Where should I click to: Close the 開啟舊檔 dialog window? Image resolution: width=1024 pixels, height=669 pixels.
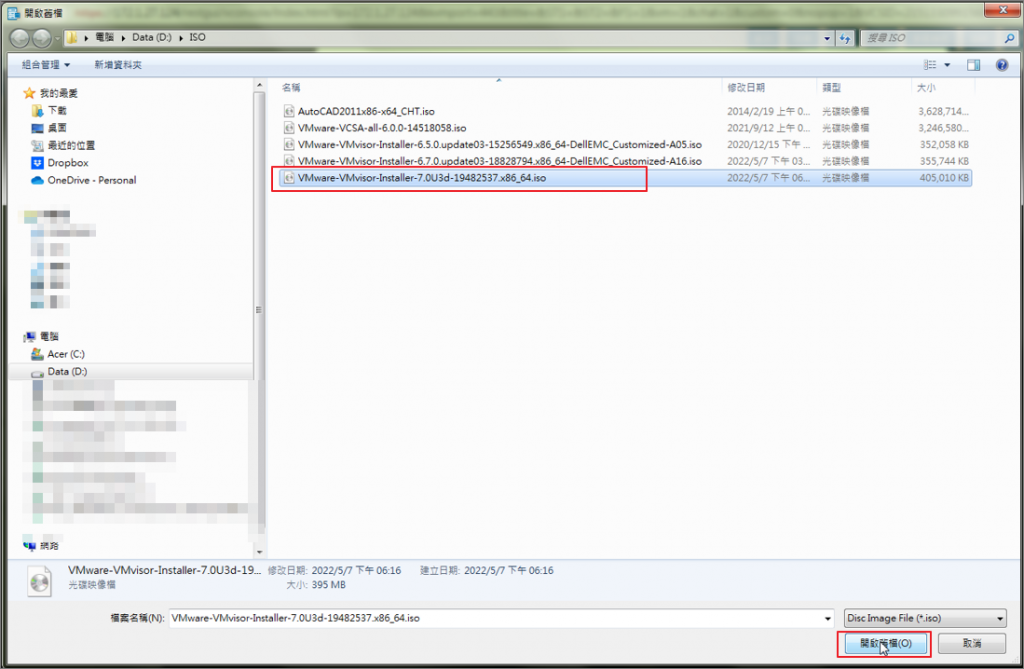pos(1003,10)
